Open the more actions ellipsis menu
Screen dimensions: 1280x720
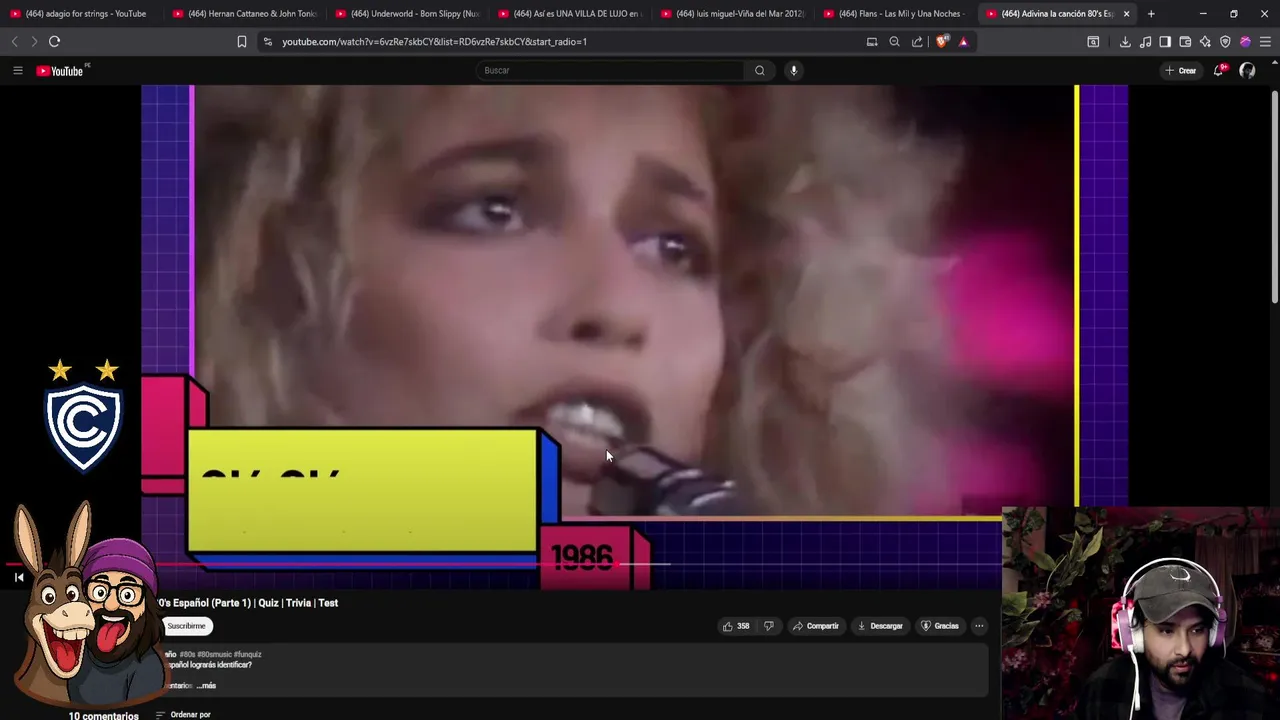(x=979, y=626)
